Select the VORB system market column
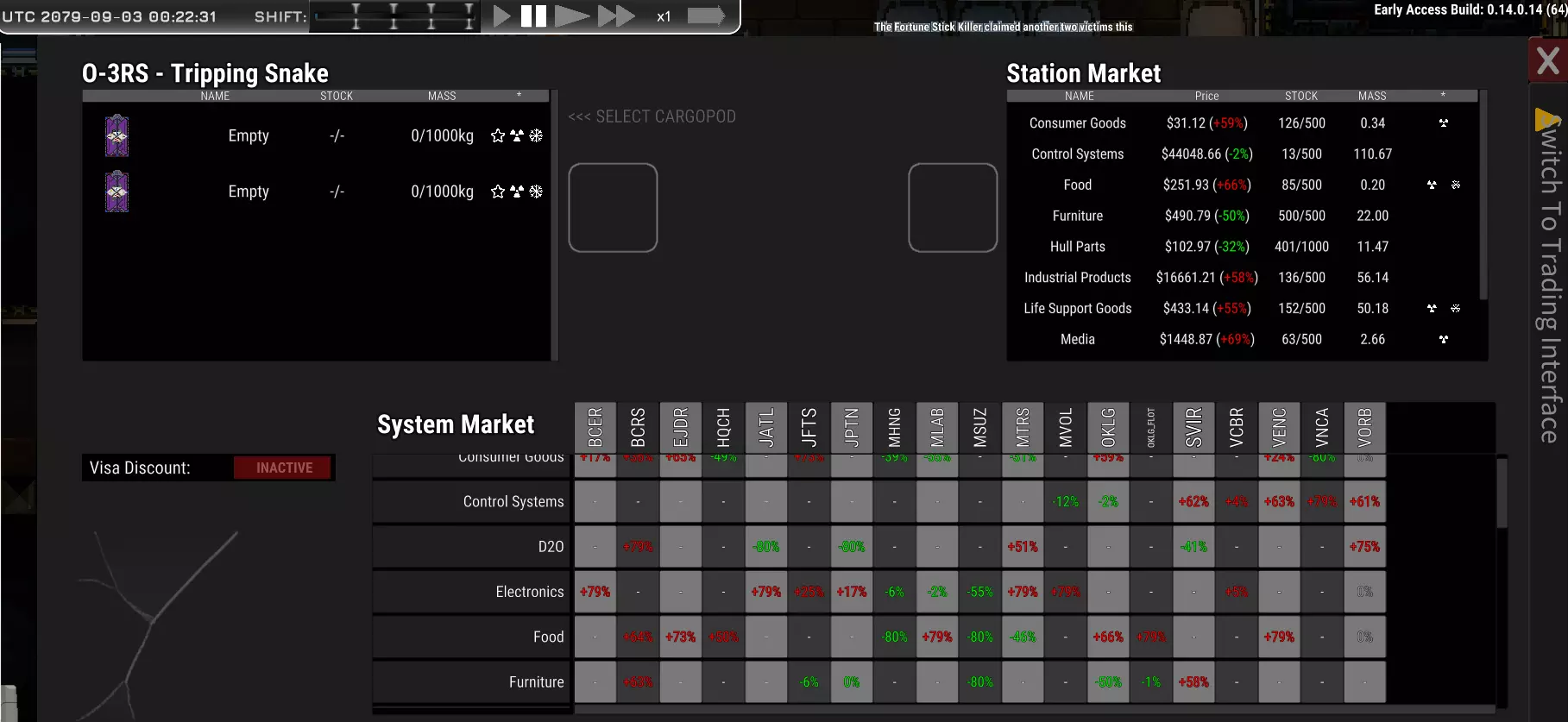 pyautogui.click(x=1364, y=427)
